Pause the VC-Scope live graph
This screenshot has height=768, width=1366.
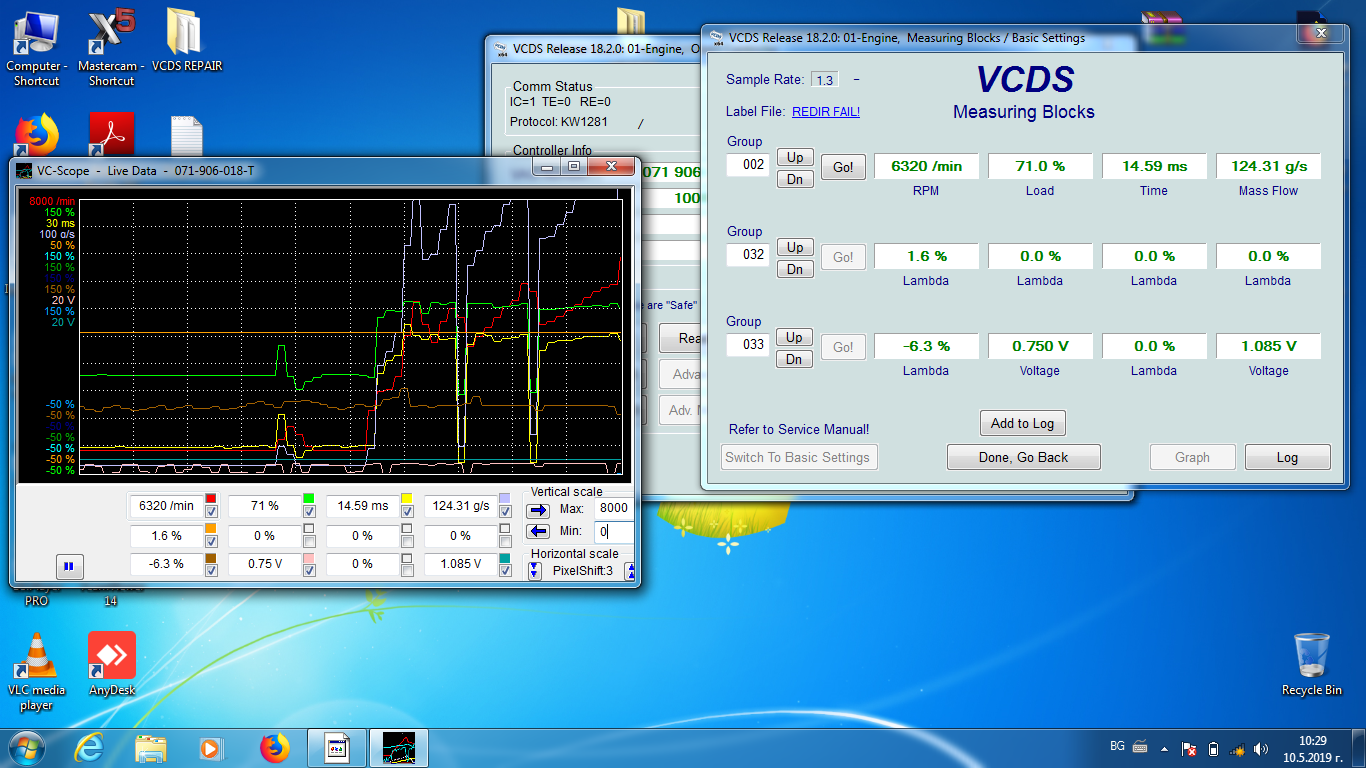click(69, 566)
